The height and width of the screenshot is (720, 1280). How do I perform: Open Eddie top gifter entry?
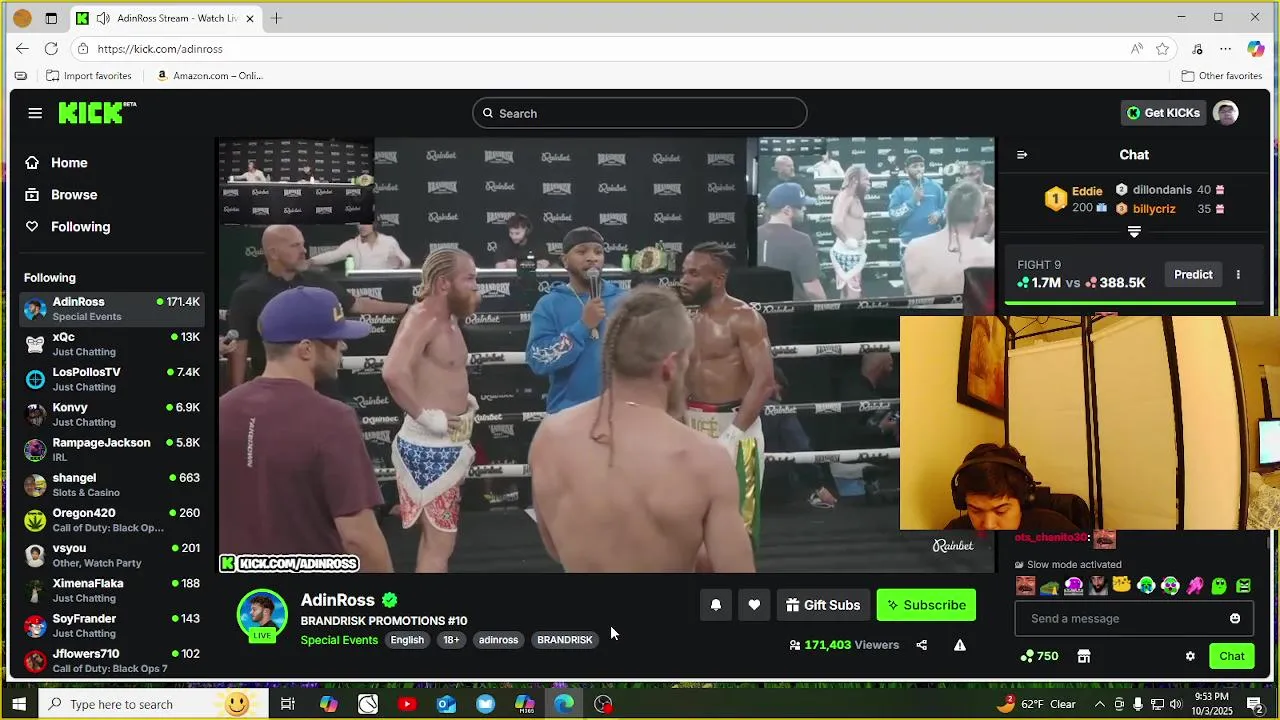[x=1076, y=199]
